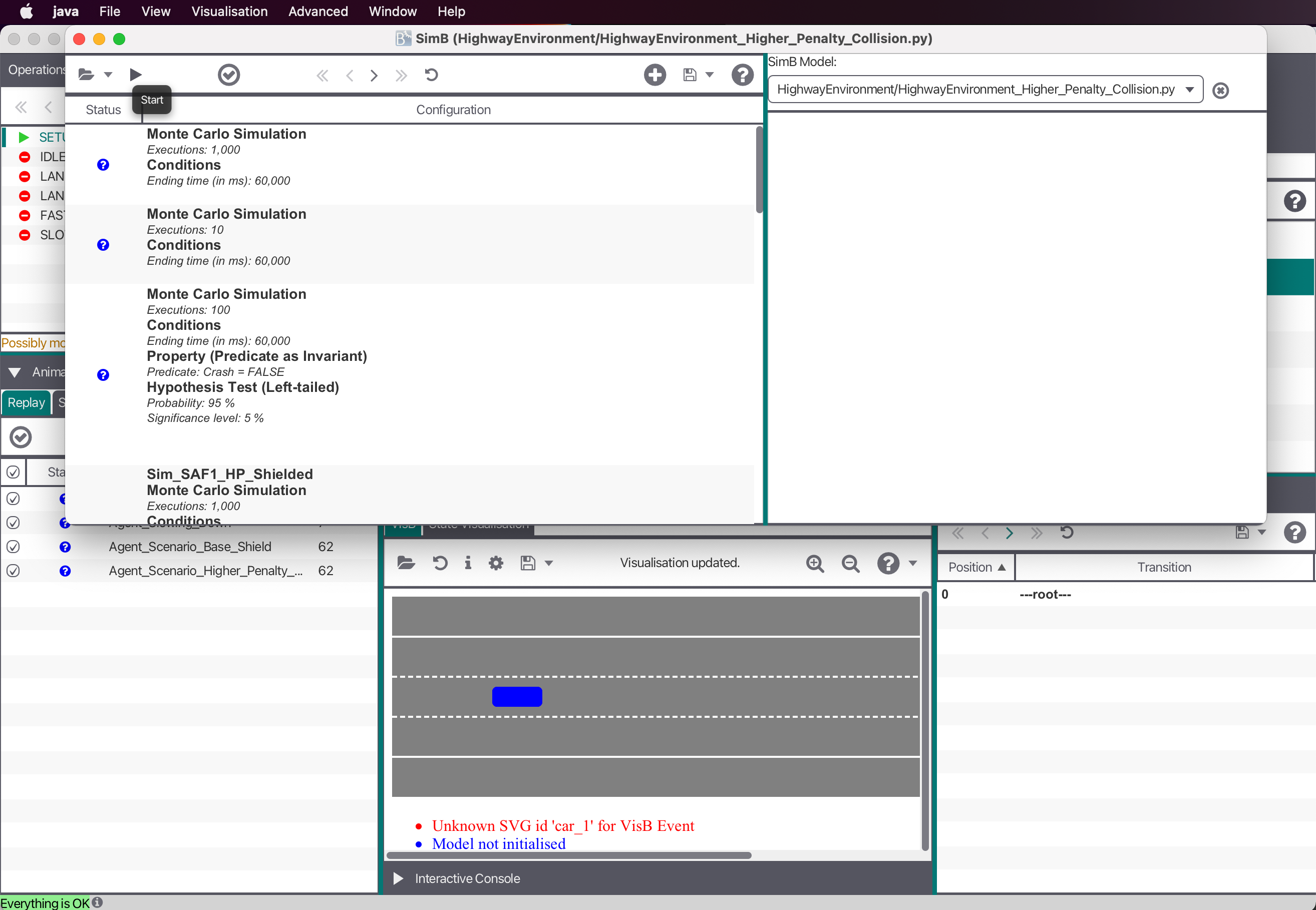Open the Window menu
The width and height of the screenshot is (1316, 910).
click(393, 12)
